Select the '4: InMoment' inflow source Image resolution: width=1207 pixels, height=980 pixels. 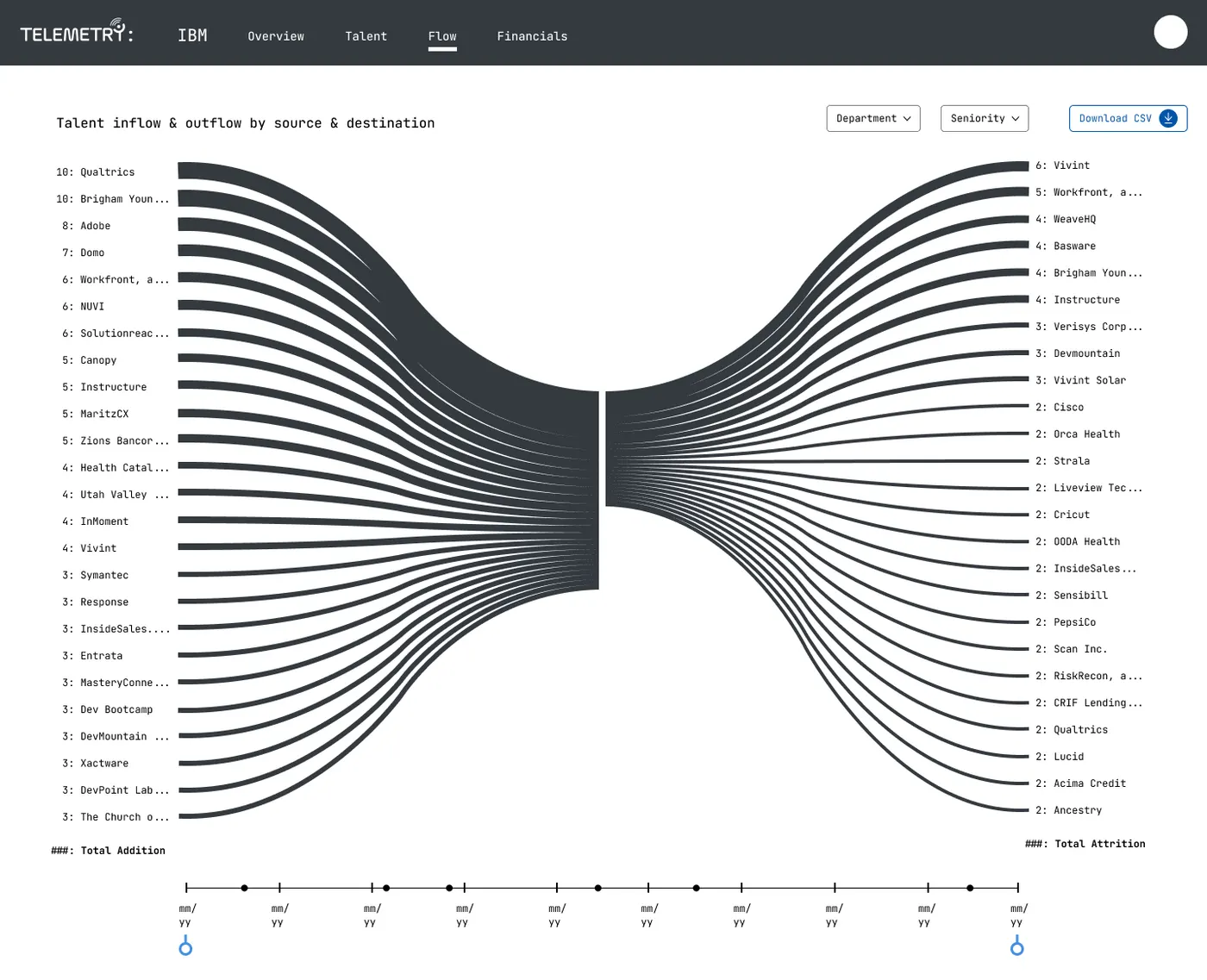pos(95,521)
